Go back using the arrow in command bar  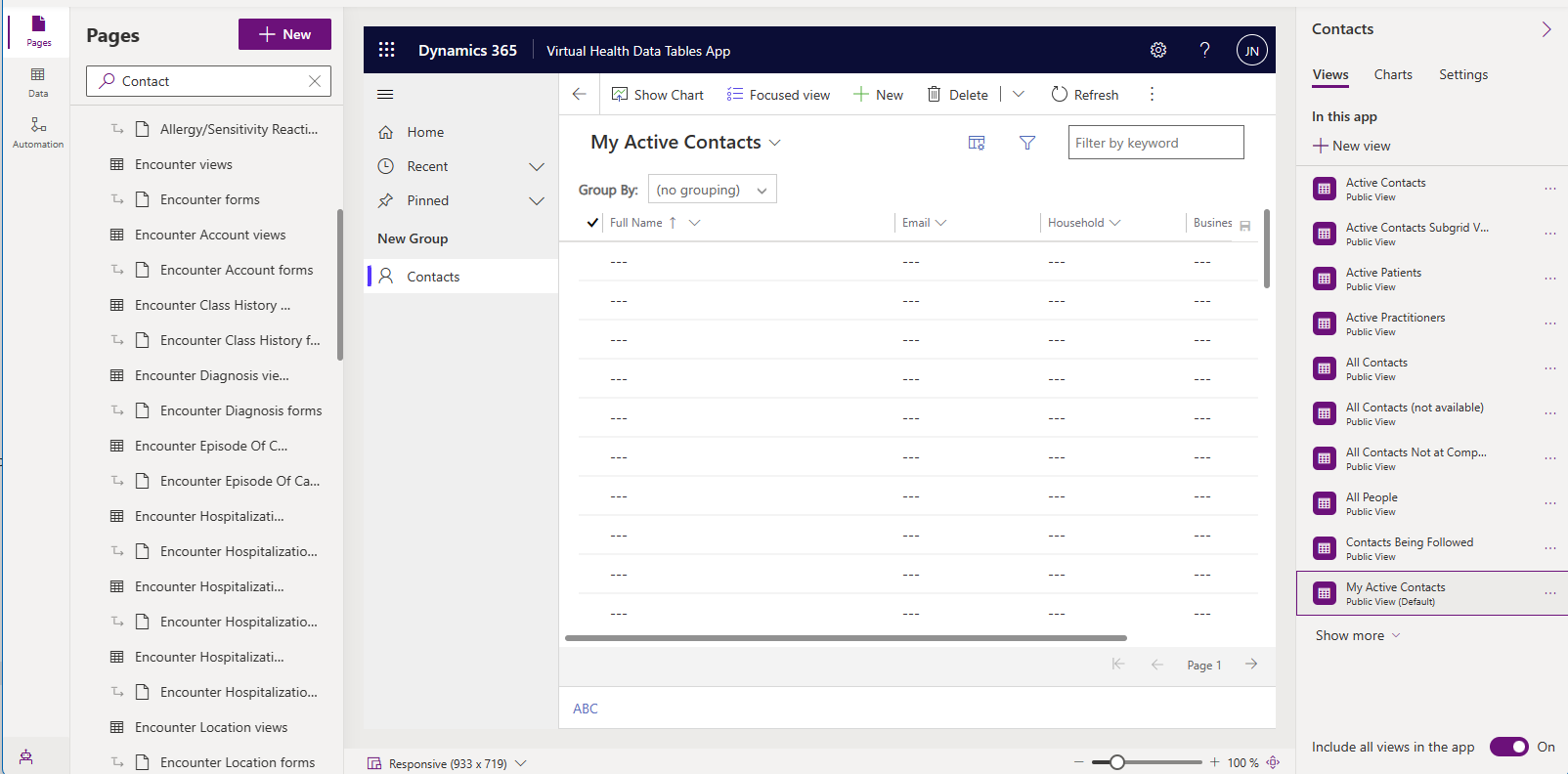coord(579,94)
